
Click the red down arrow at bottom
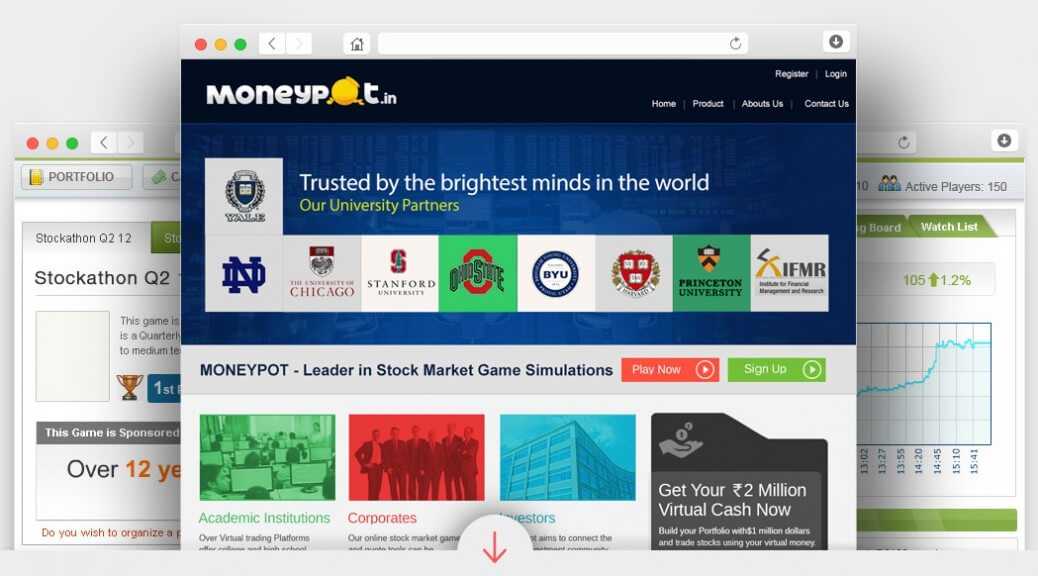(x=495, y=546)
